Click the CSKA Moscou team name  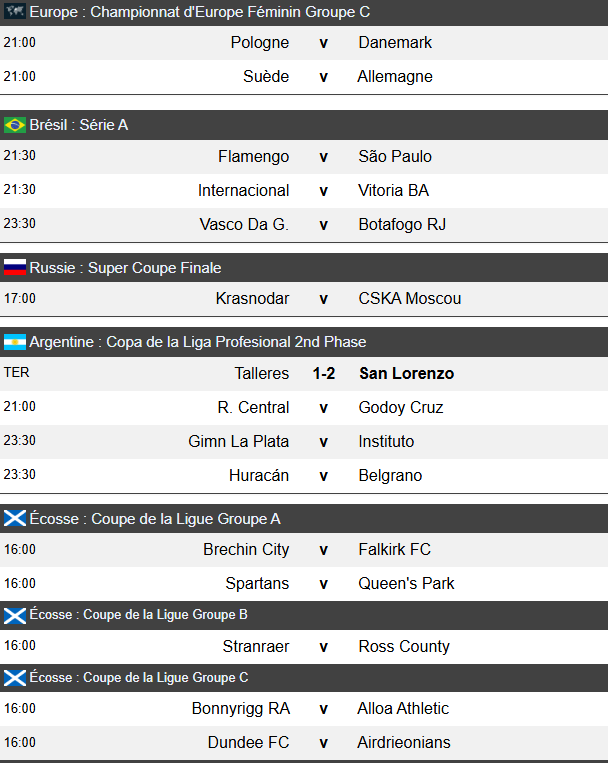409,299
